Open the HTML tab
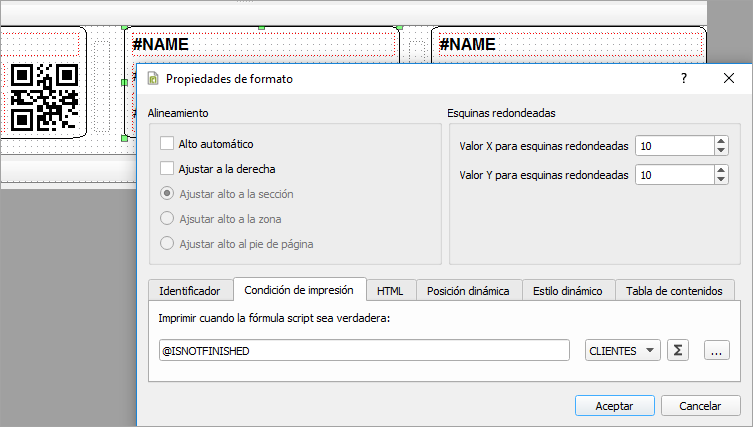 pos(390,291)
